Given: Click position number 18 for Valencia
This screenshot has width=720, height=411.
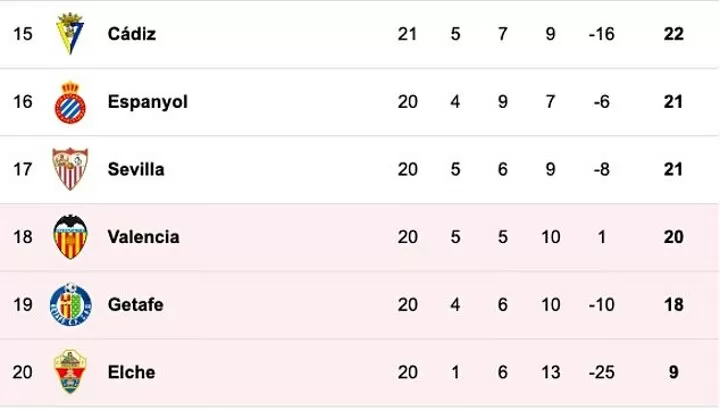Looking at the screenshot, I should point(22,237).
